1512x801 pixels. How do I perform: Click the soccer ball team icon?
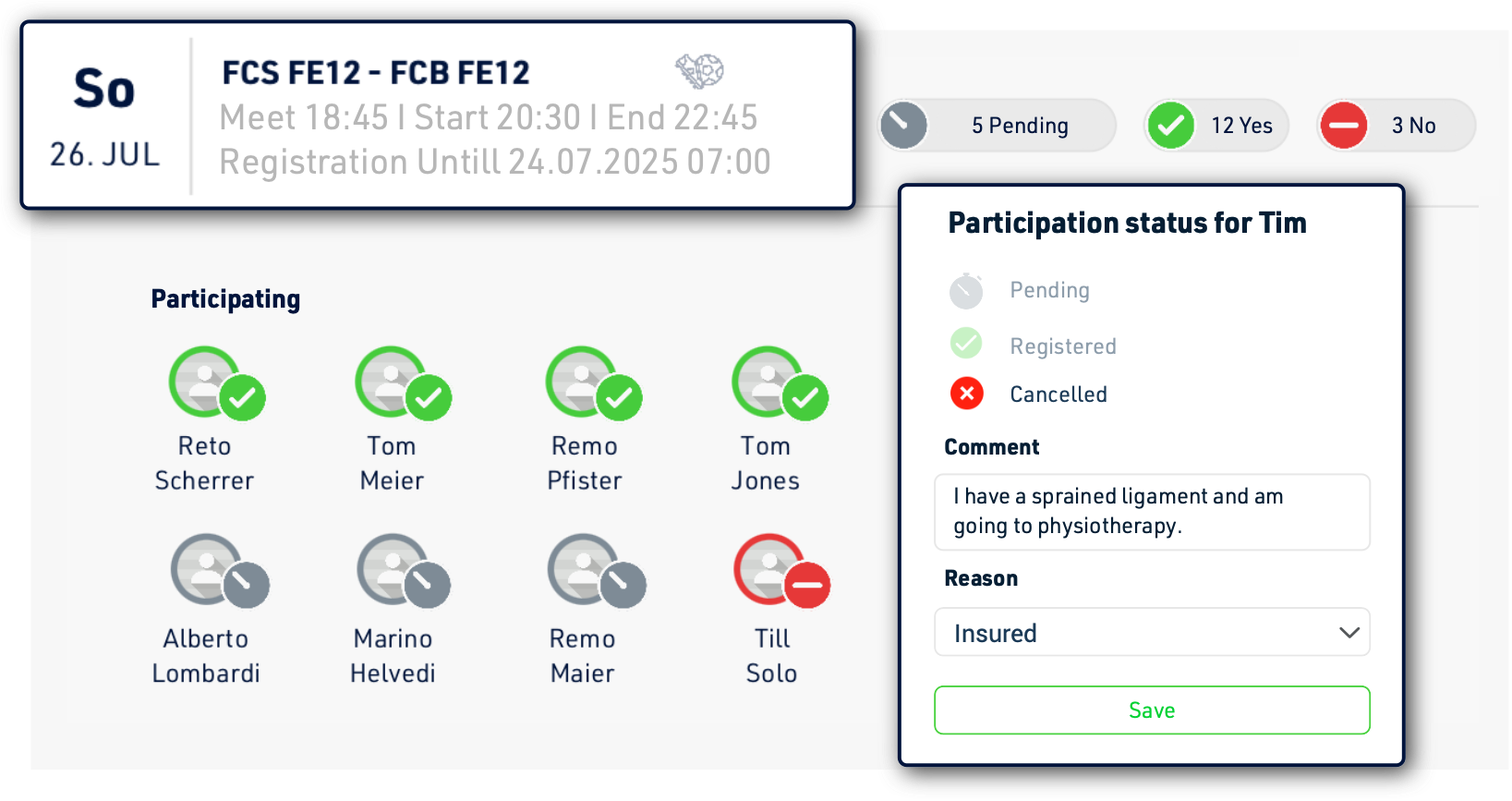coord(698,70)
